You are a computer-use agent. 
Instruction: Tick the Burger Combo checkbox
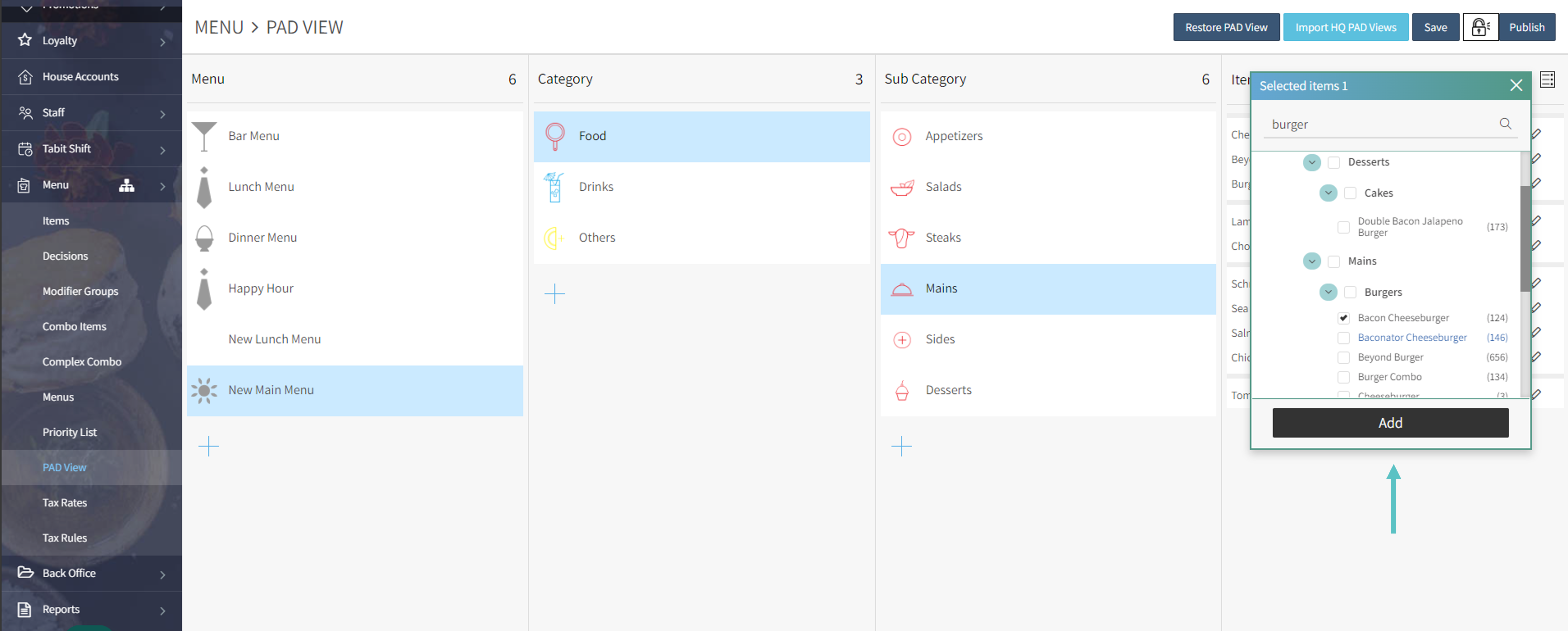coord(1343,377)
